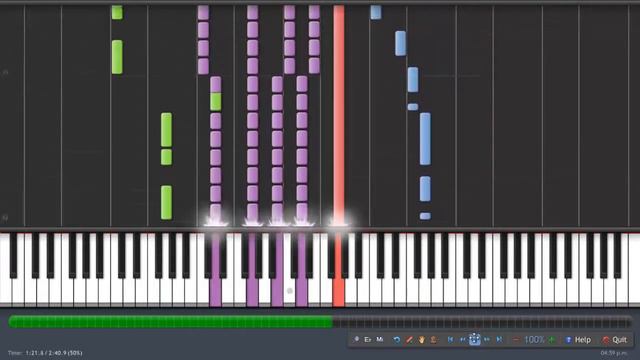Image resolution: width=640 pixels, height=360 pixels.
Task: Increase speed with the green plus icon
Action: [552, 340]
